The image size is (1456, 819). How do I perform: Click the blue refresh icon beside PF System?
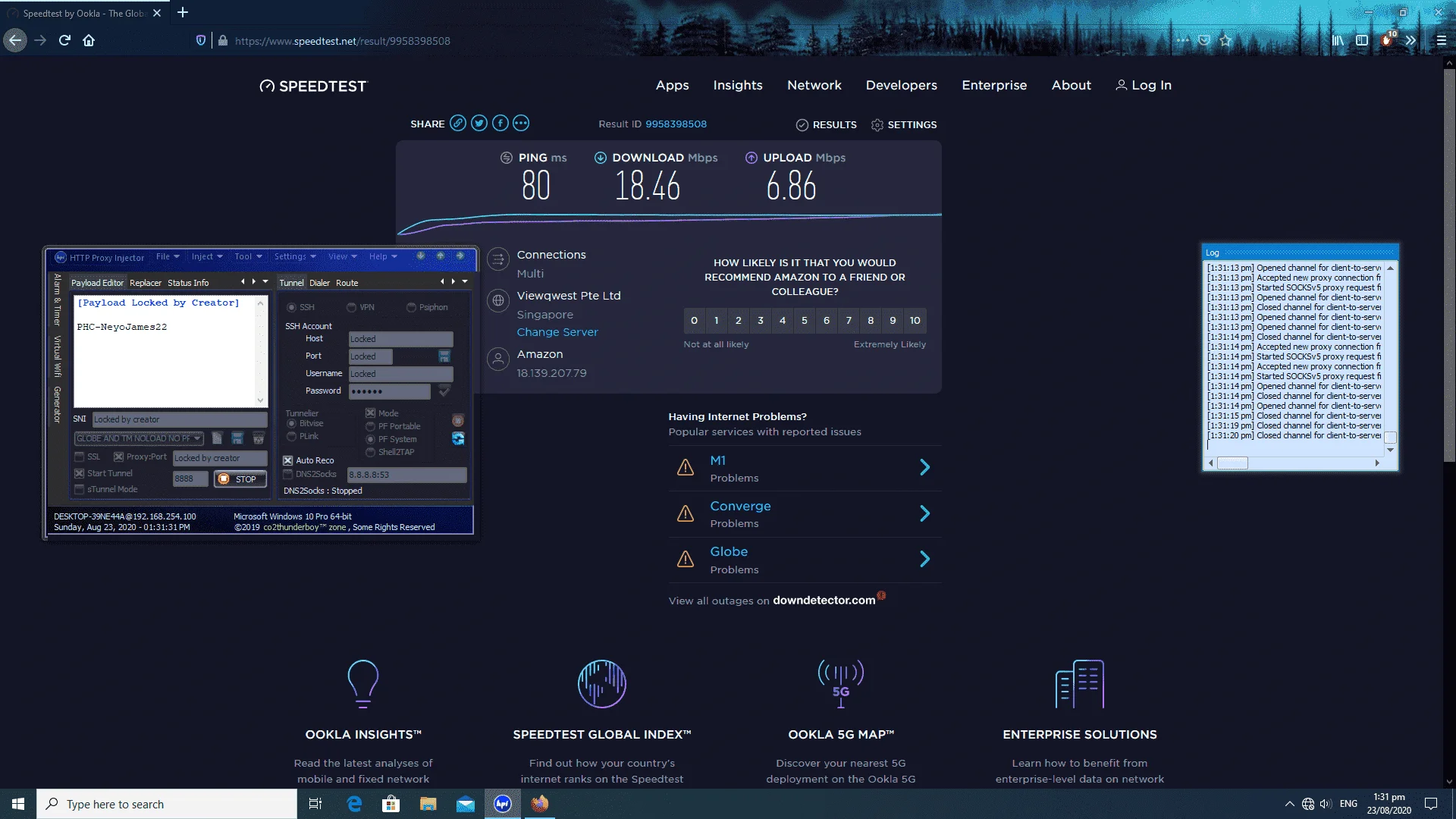458,438
